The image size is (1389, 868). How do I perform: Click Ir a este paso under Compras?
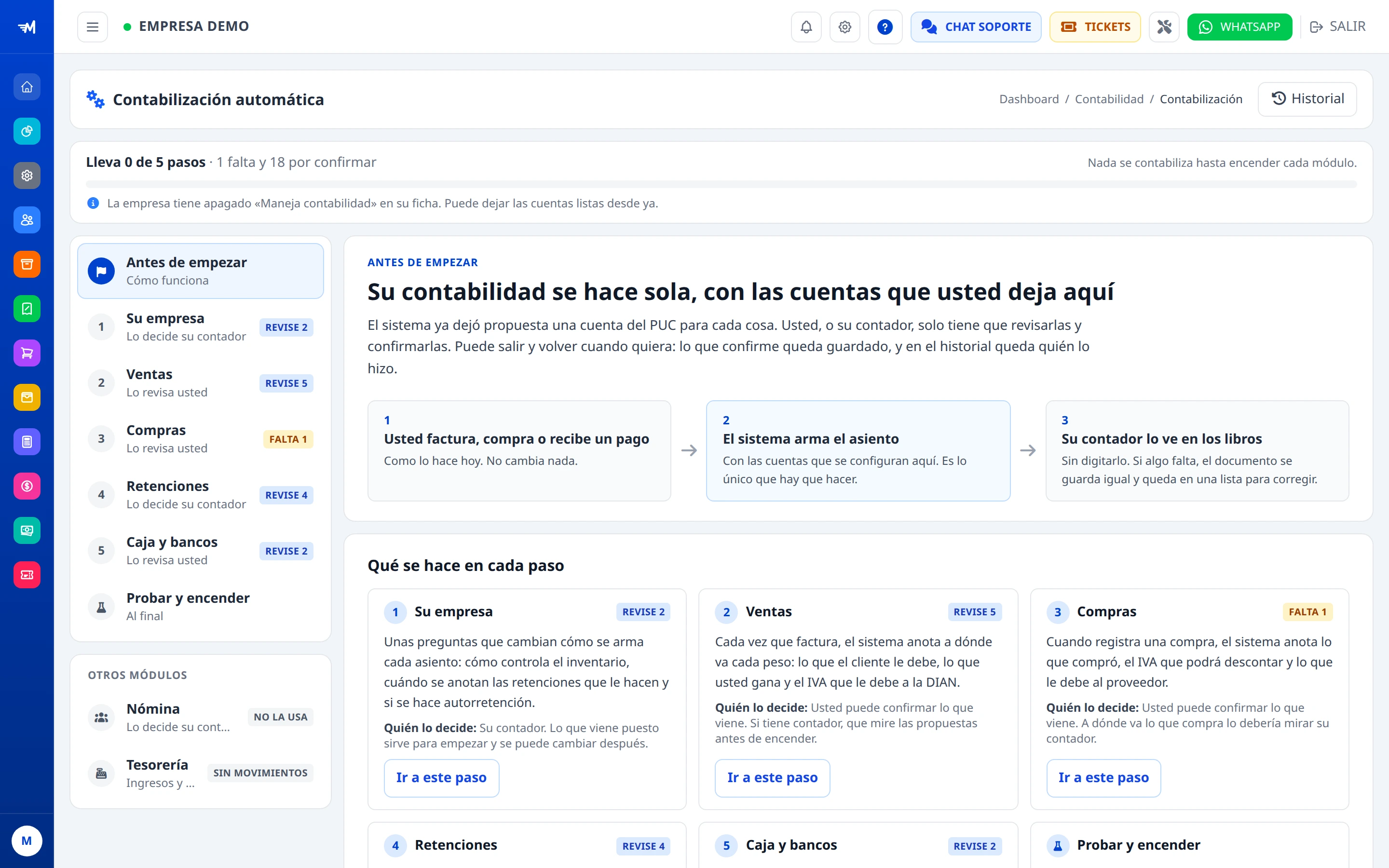1103,778
